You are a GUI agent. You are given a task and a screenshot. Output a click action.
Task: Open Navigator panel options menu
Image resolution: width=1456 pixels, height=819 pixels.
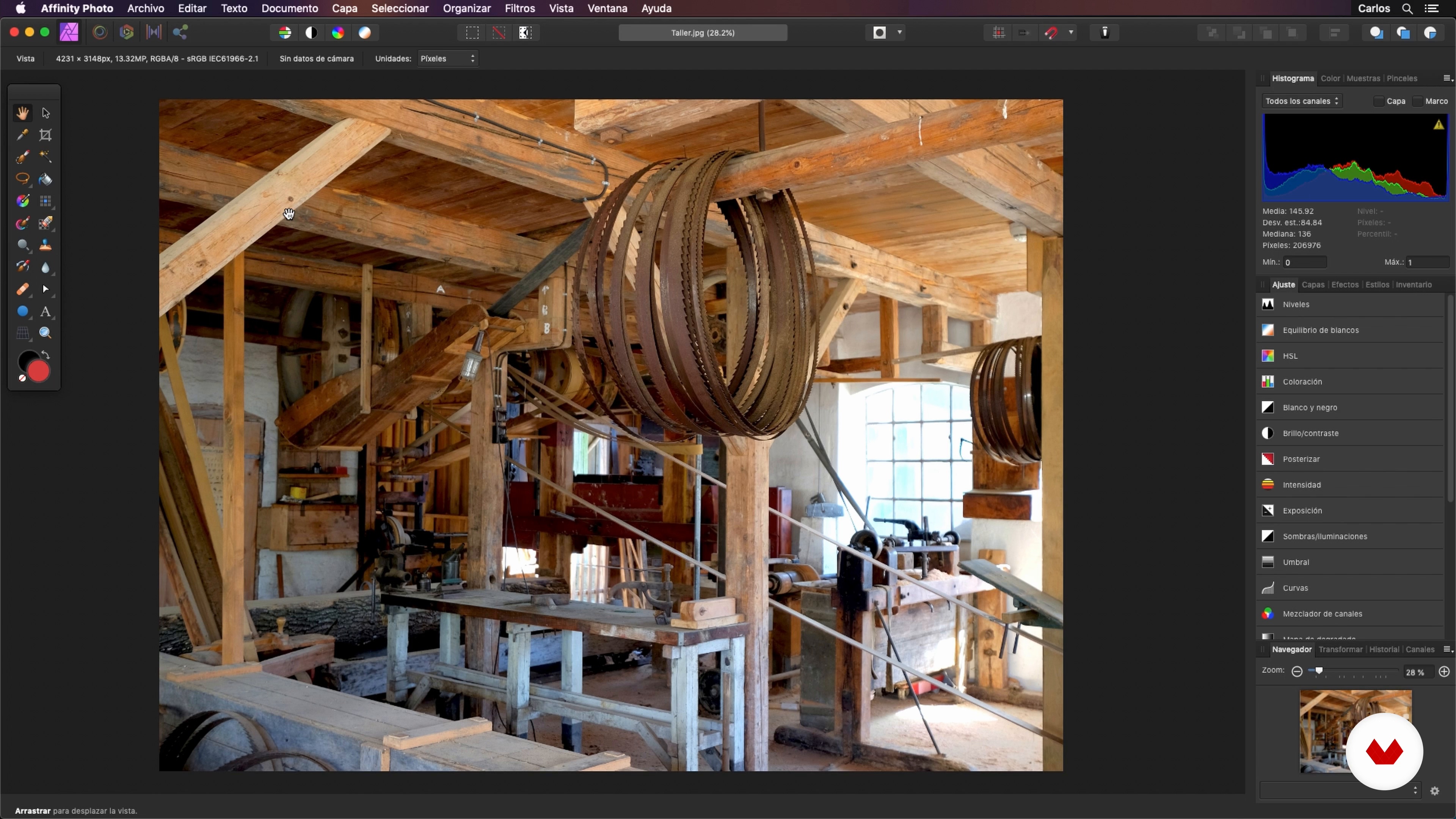click(x=1448, y=650)
